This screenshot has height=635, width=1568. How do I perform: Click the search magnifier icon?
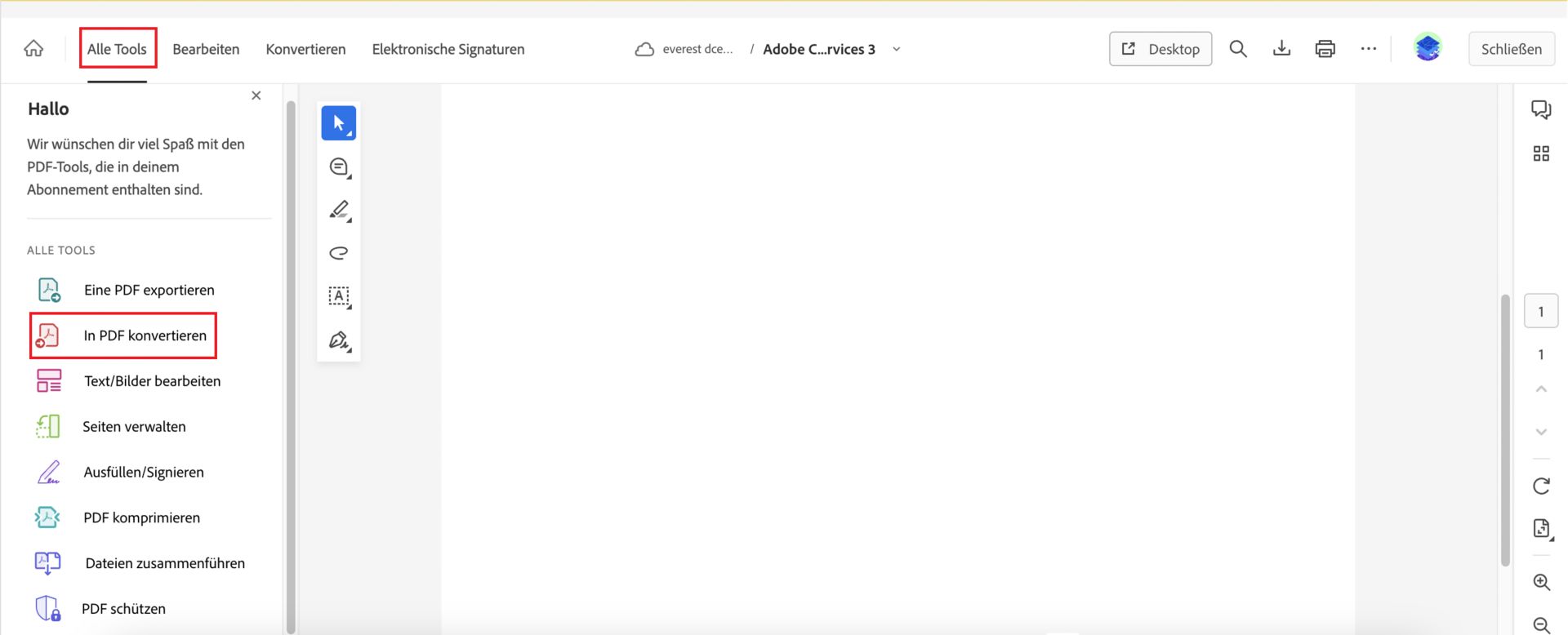click(1238, 49)
